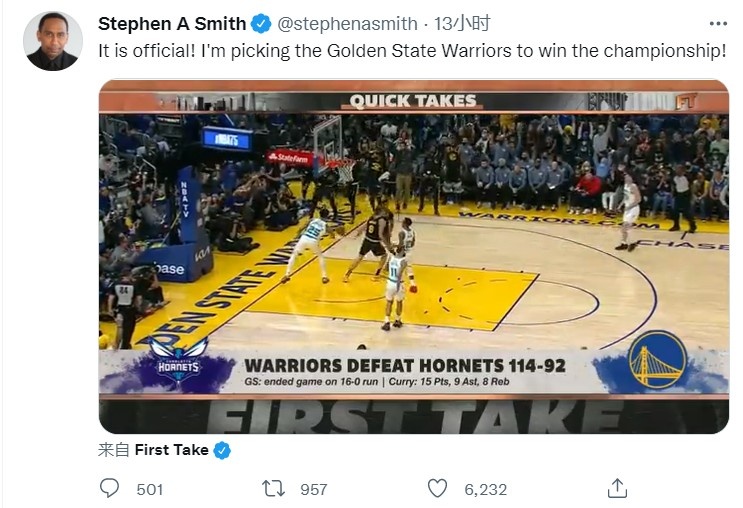Image resolution: width=743 pixels, height=508 pixels.
Task: Click the like count 6,232
Action: click(x=485, y=489)
